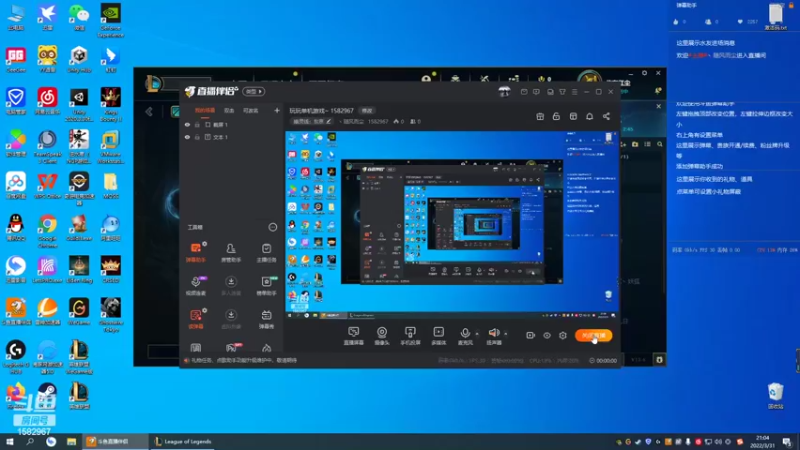Select the txt file icon on desktop
800x450 pixels.
776,16
